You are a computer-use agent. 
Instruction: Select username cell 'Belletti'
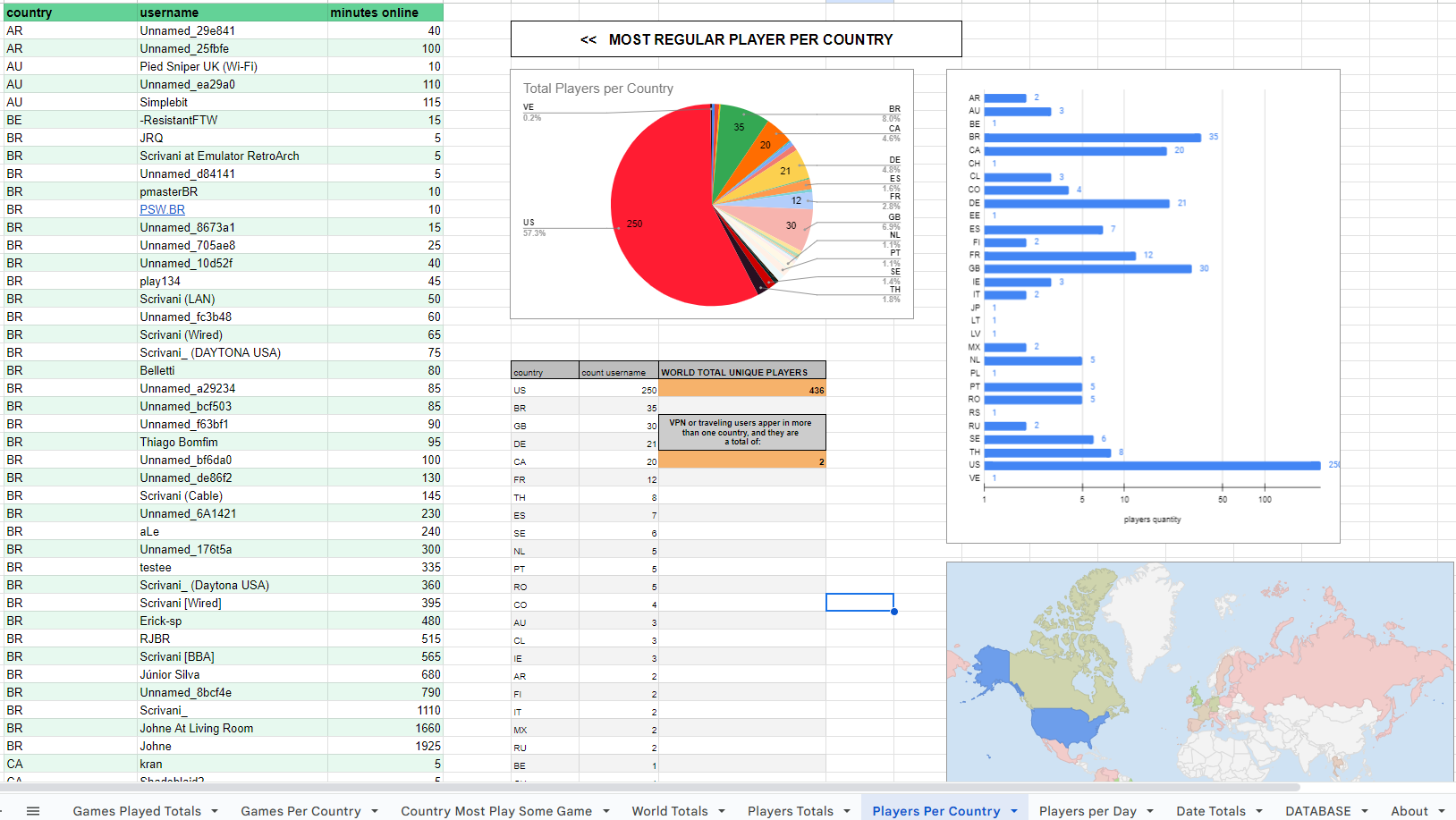pyautogui.click(x=233, y=370)
